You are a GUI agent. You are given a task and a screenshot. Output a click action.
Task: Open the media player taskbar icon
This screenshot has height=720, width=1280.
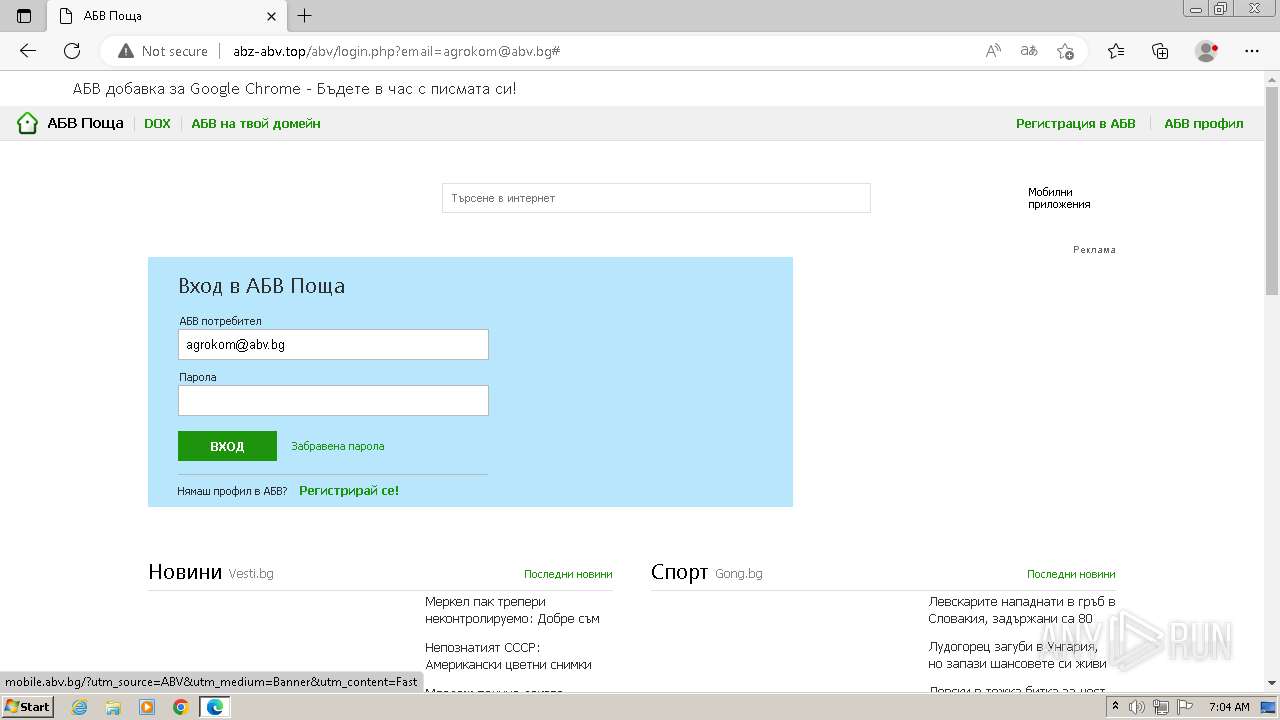tap(147, 707)
